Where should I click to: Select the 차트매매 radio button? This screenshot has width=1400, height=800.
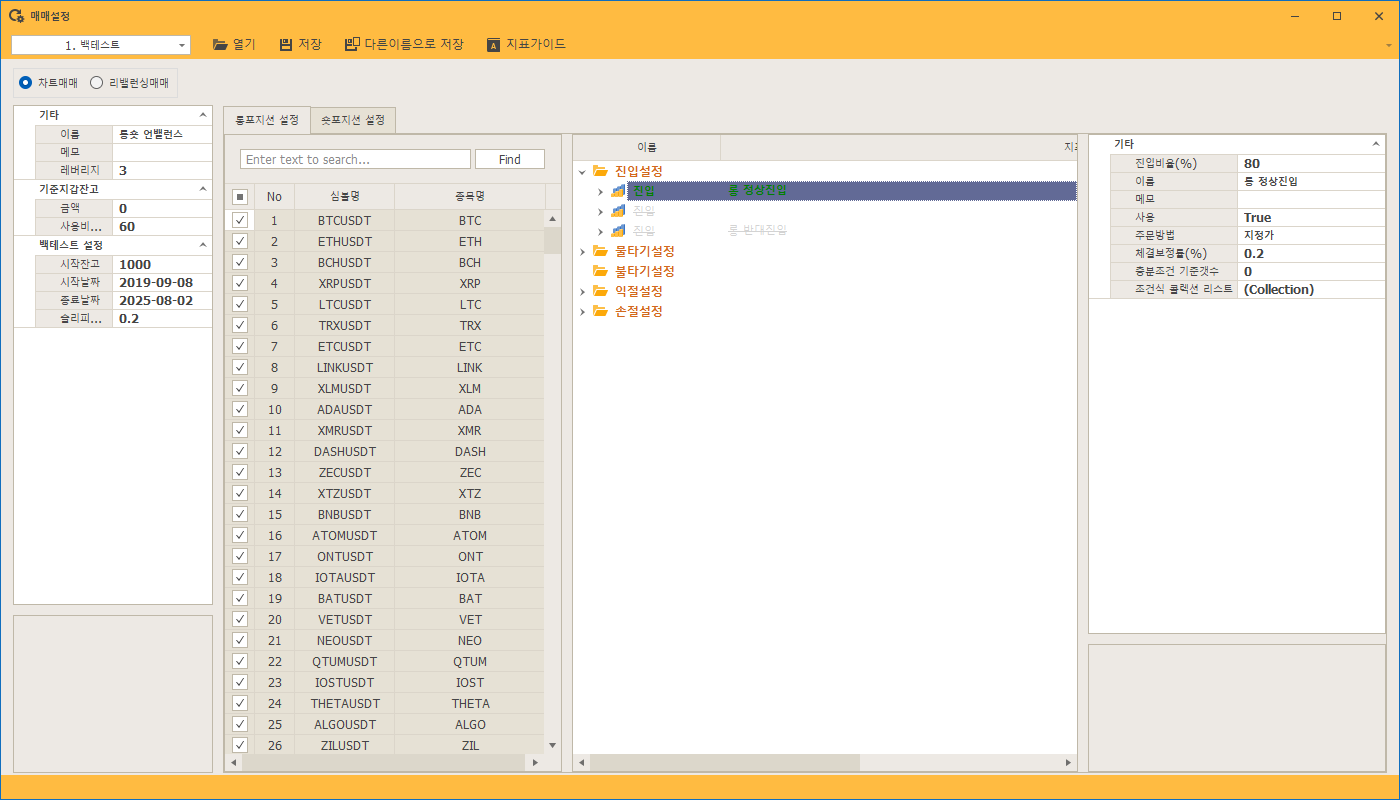(x=26, y=82)
